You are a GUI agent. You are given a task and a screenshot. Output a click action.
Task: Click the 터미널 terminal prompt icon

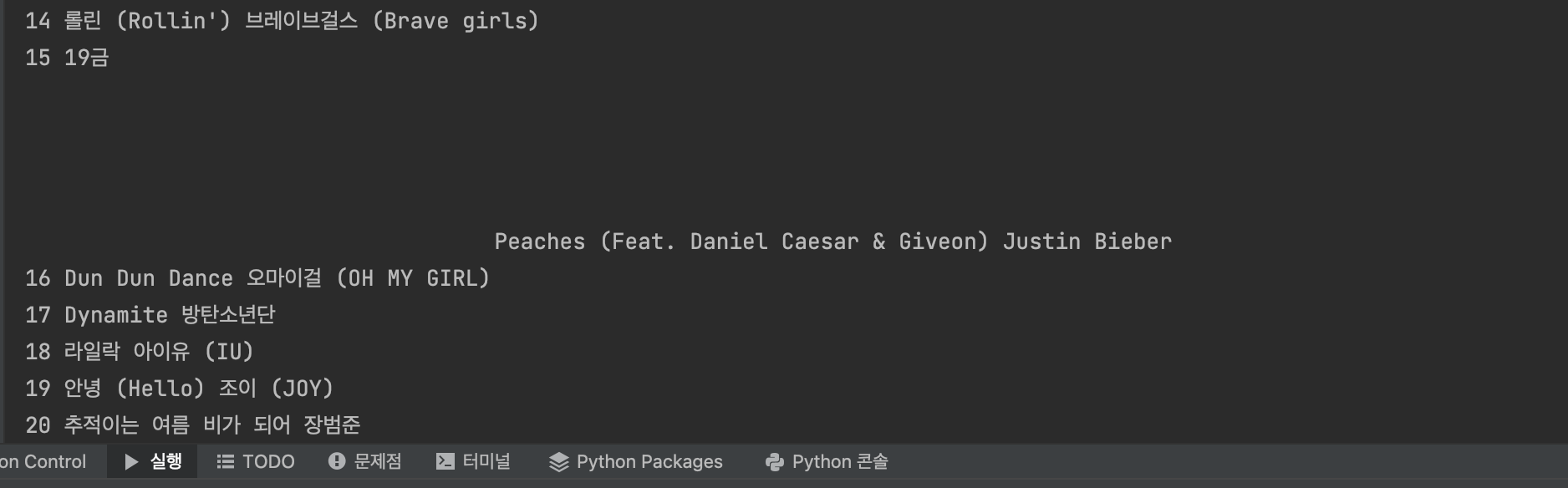(445, 461)
